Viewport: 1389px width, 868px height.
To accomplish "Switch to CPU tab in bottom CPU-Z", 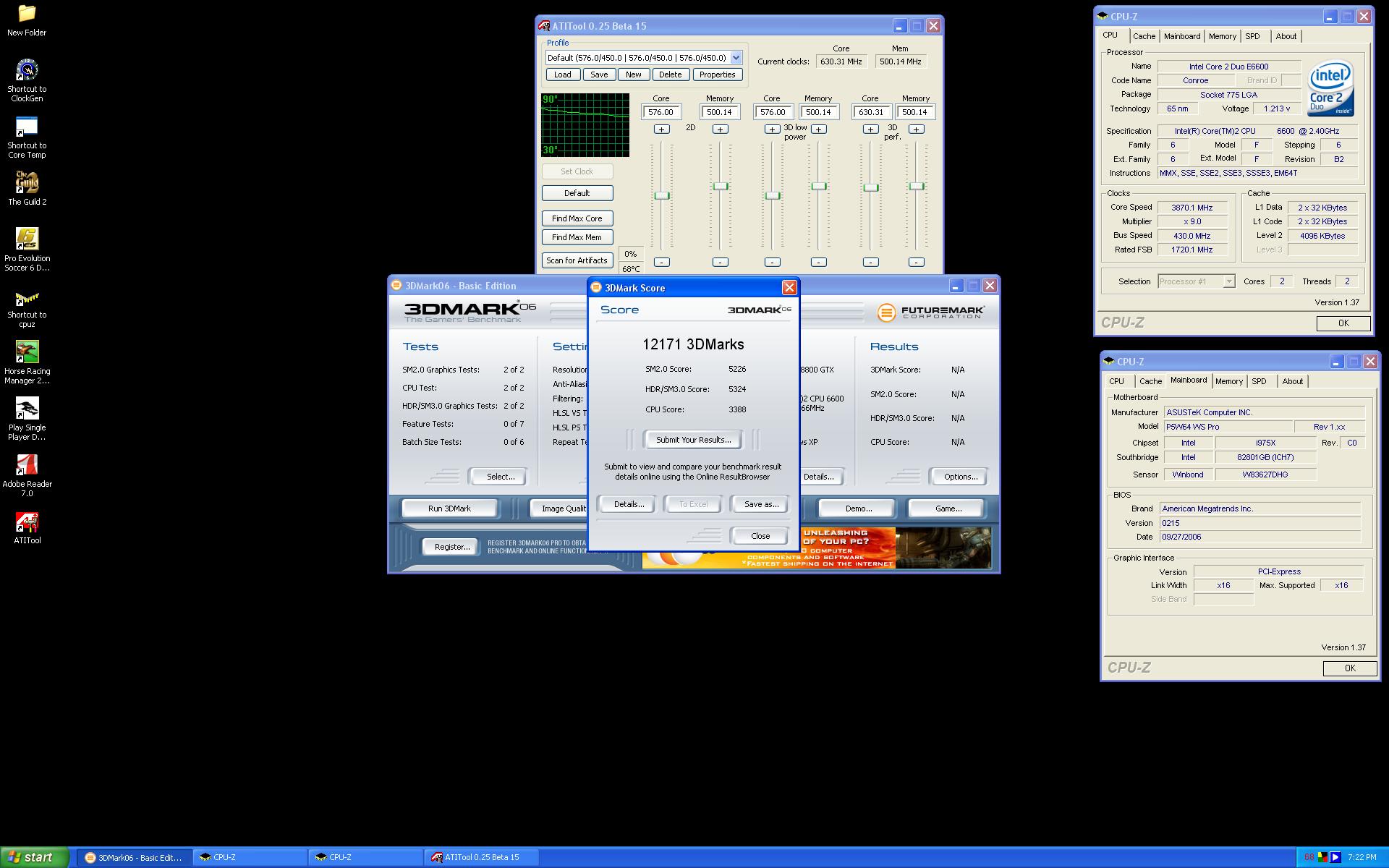I will pyautogui.click(x=1116, y=381).
